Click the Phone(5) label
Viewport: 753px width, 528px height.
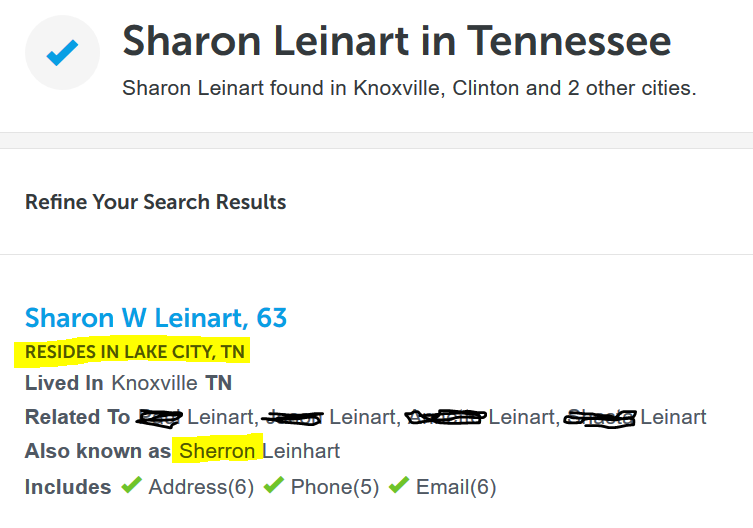(x=336, y=487)
